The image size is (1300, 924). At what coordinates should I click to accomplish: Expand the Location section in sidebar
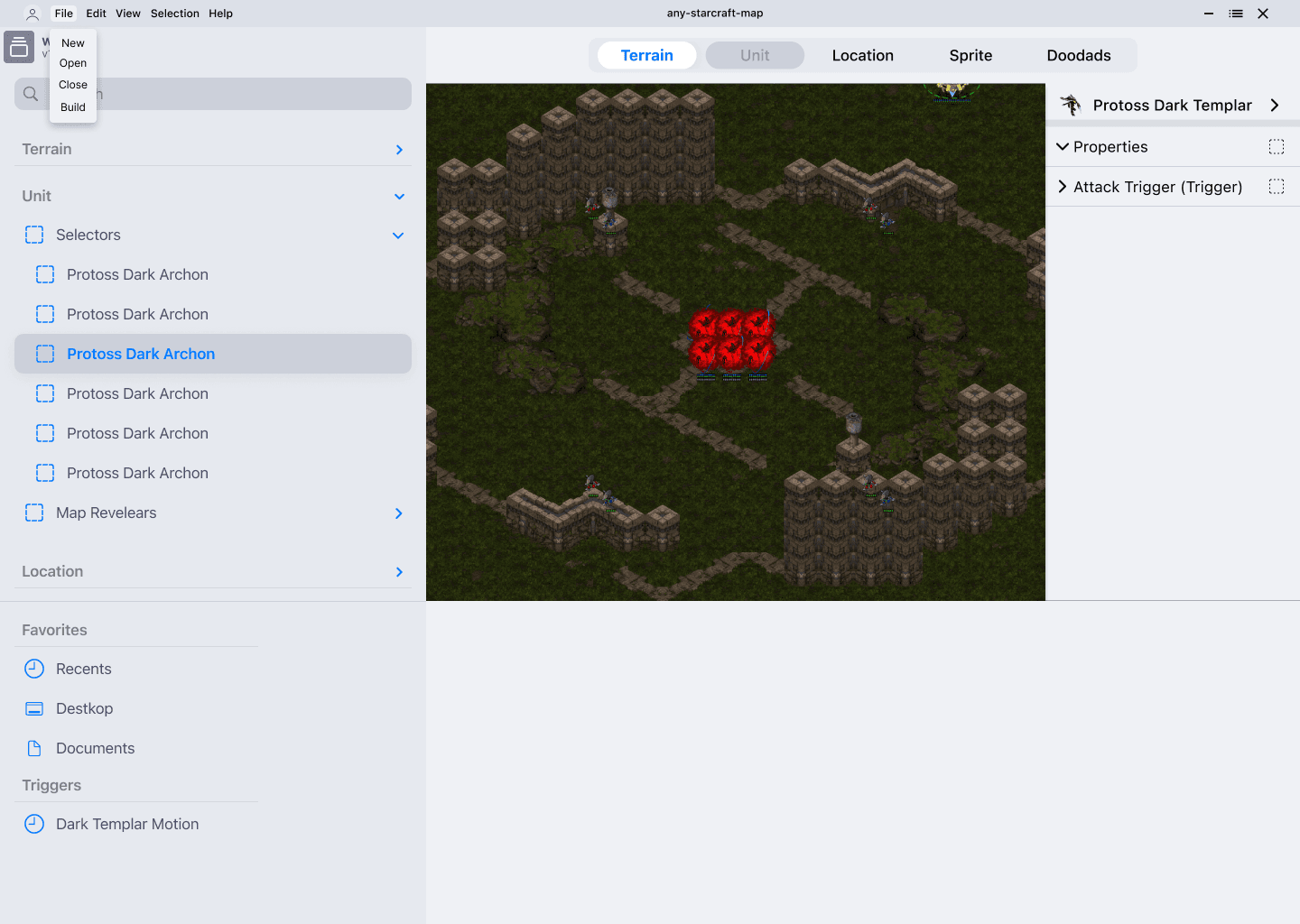pos(398,571)
